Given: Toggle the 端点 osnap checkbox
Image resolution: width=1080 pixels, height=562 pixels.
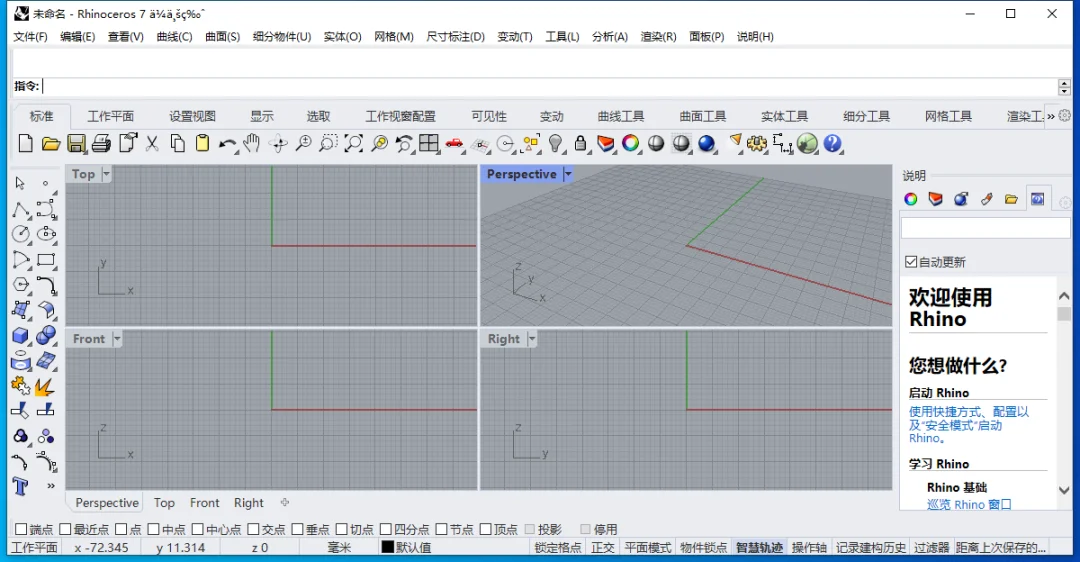Looking at the screenshot, I should tap(21, 529).
